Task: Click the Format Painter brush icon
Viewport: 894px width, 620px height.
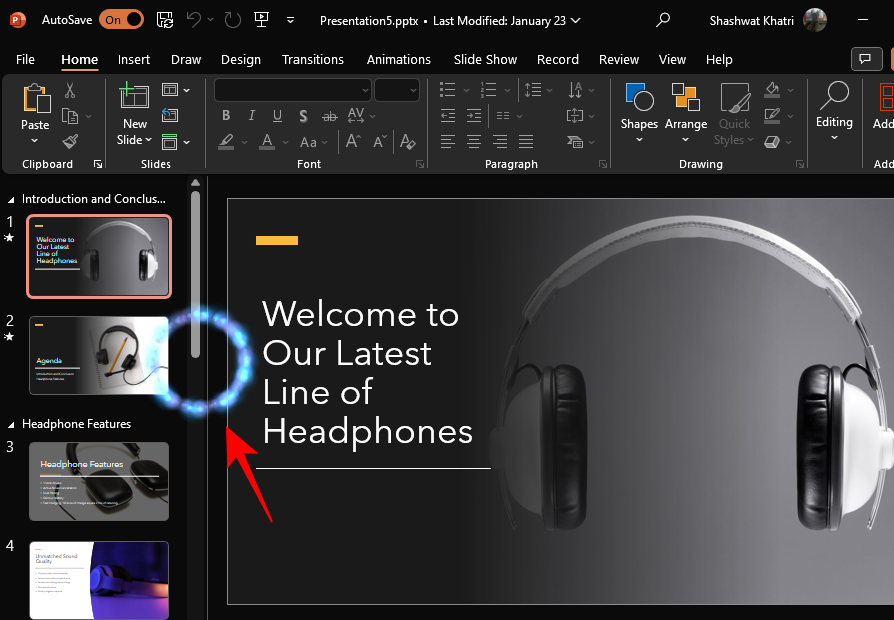Action: pos(70,142)
